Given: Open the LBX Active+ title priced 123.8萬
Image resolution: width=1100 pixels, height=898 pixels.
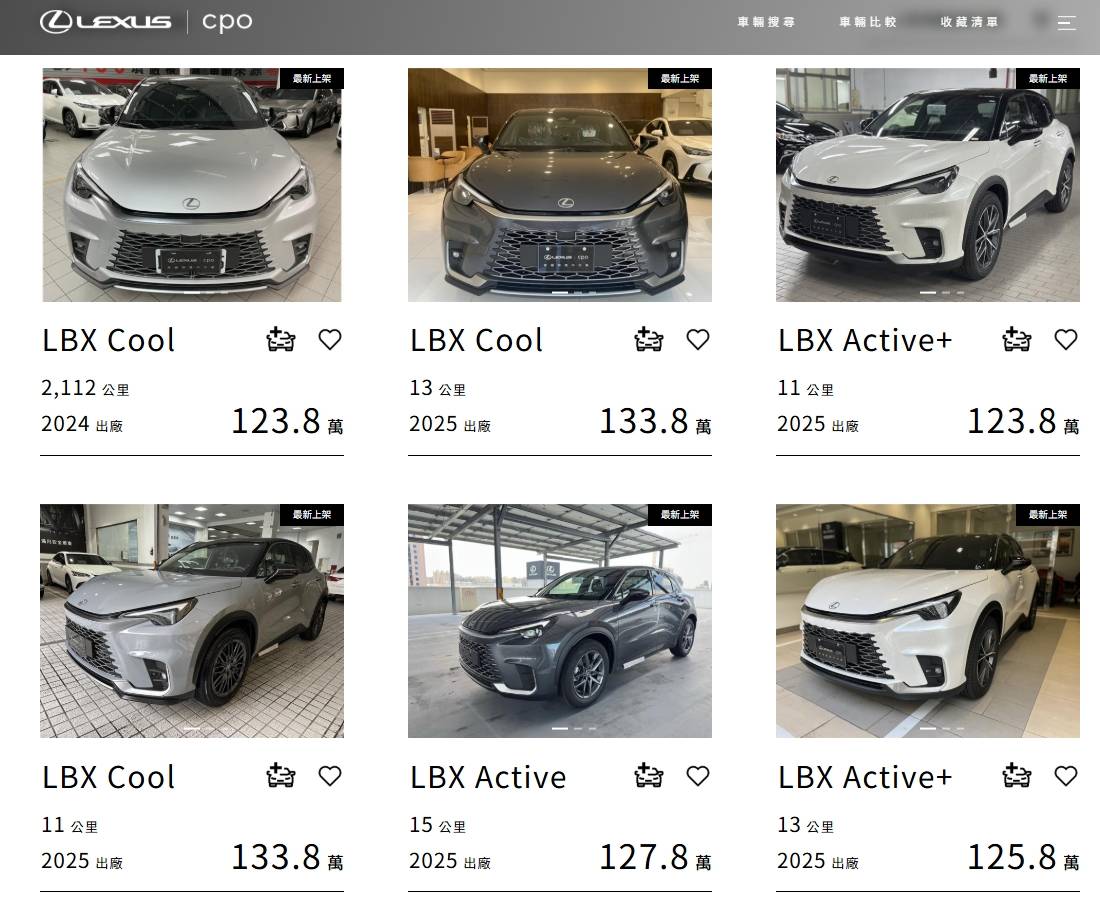Looking at the screenshot, I should (865, 340).
